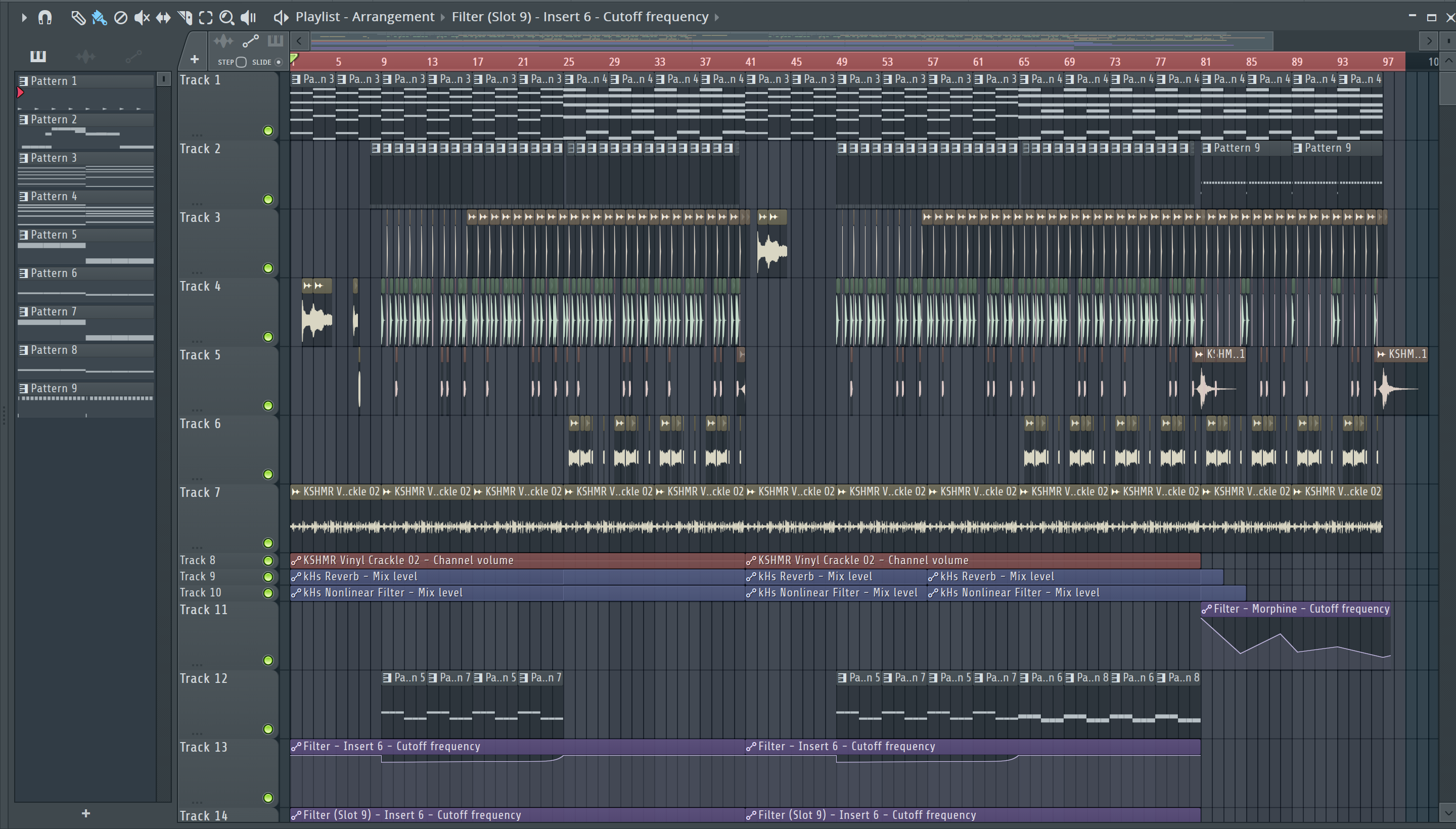Screen dimensions: 1456x829
Task: Focus pattern clips in the playlist header
Action: tap(275, 41)
